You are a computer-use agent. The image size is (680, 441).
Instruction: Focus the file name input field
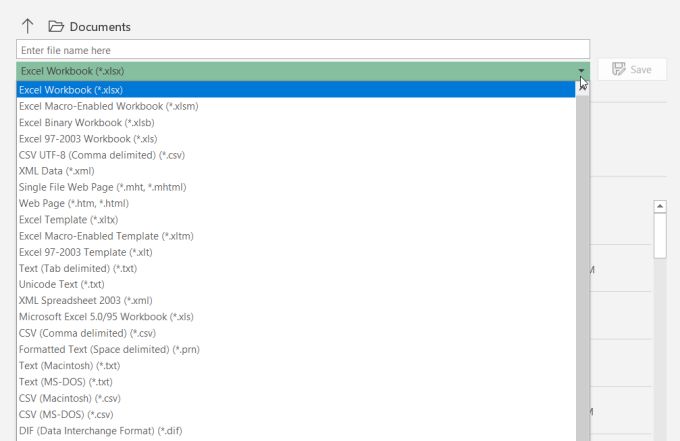303,49
